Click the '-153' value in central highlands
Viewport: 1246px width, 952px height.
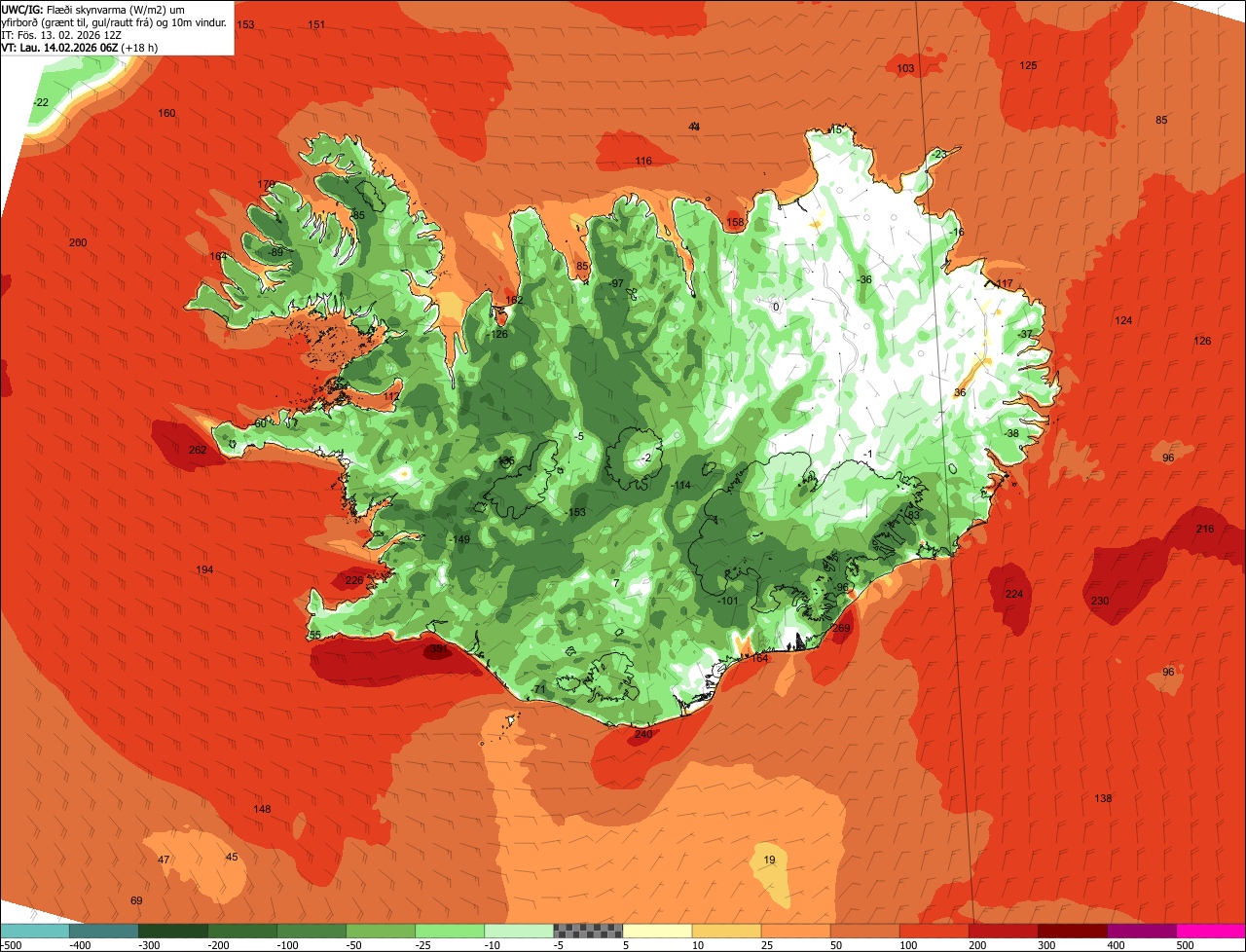click(575, 512)
